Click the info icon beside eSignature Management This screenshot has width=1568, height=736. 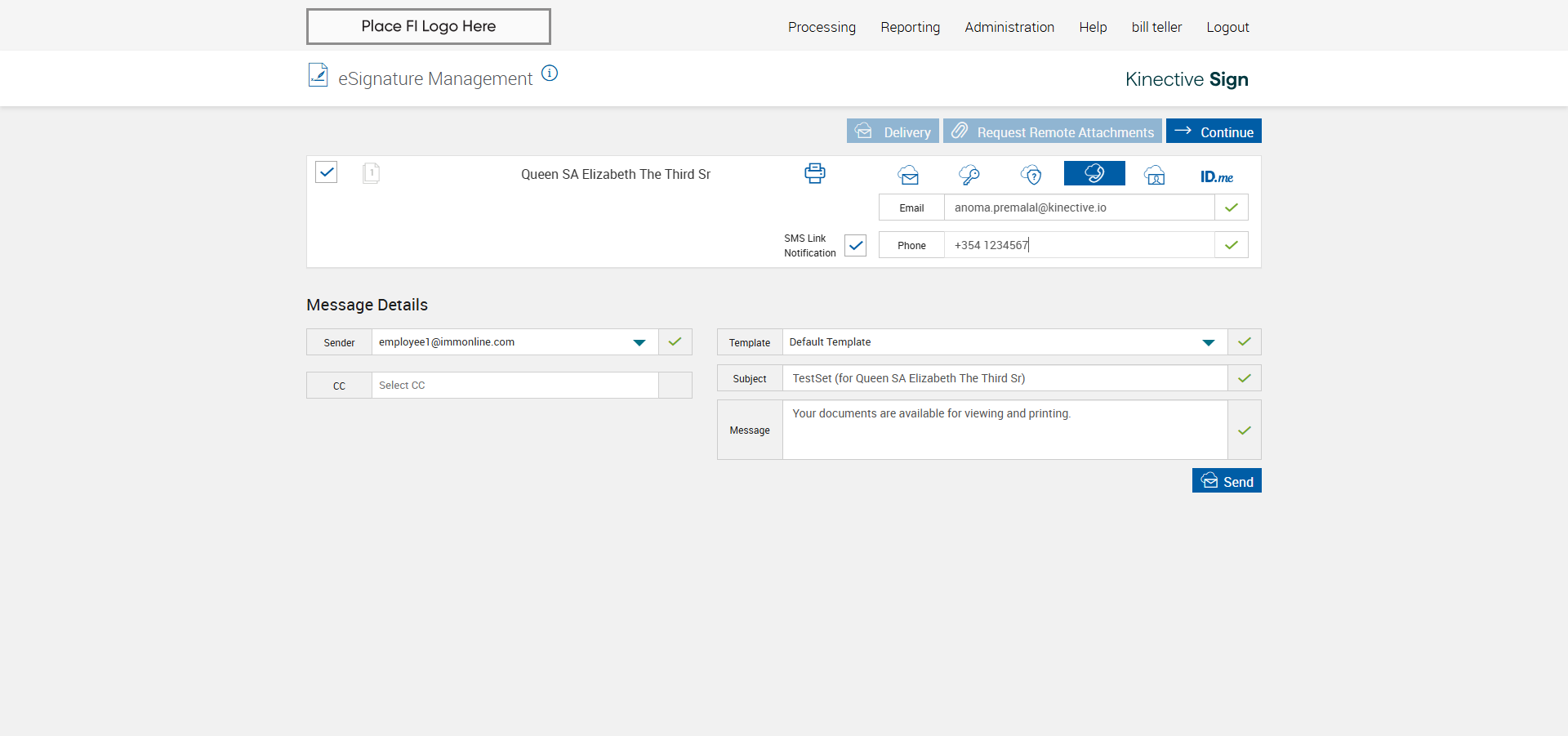tap(550, 74)
